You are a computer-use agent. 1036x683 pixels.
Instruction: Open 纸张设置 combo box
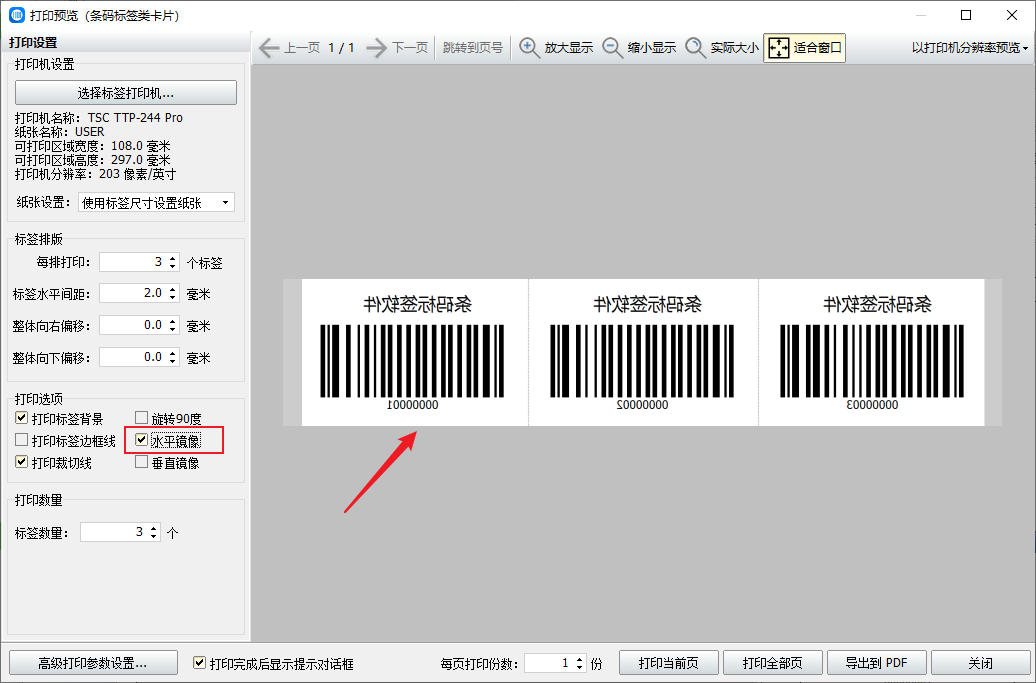pyautogui.click(x=156, y=203)
